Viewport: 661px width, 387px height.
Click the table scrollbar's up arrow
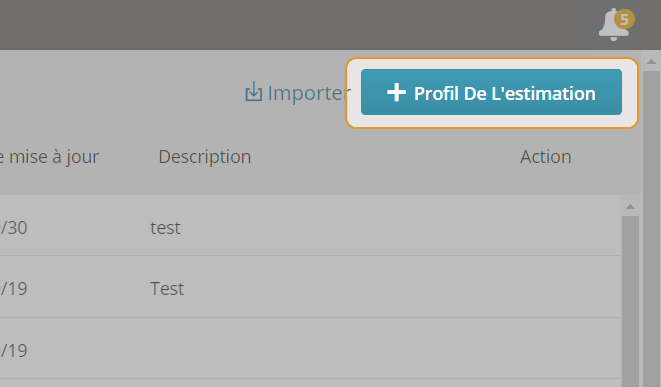[630, 207]
